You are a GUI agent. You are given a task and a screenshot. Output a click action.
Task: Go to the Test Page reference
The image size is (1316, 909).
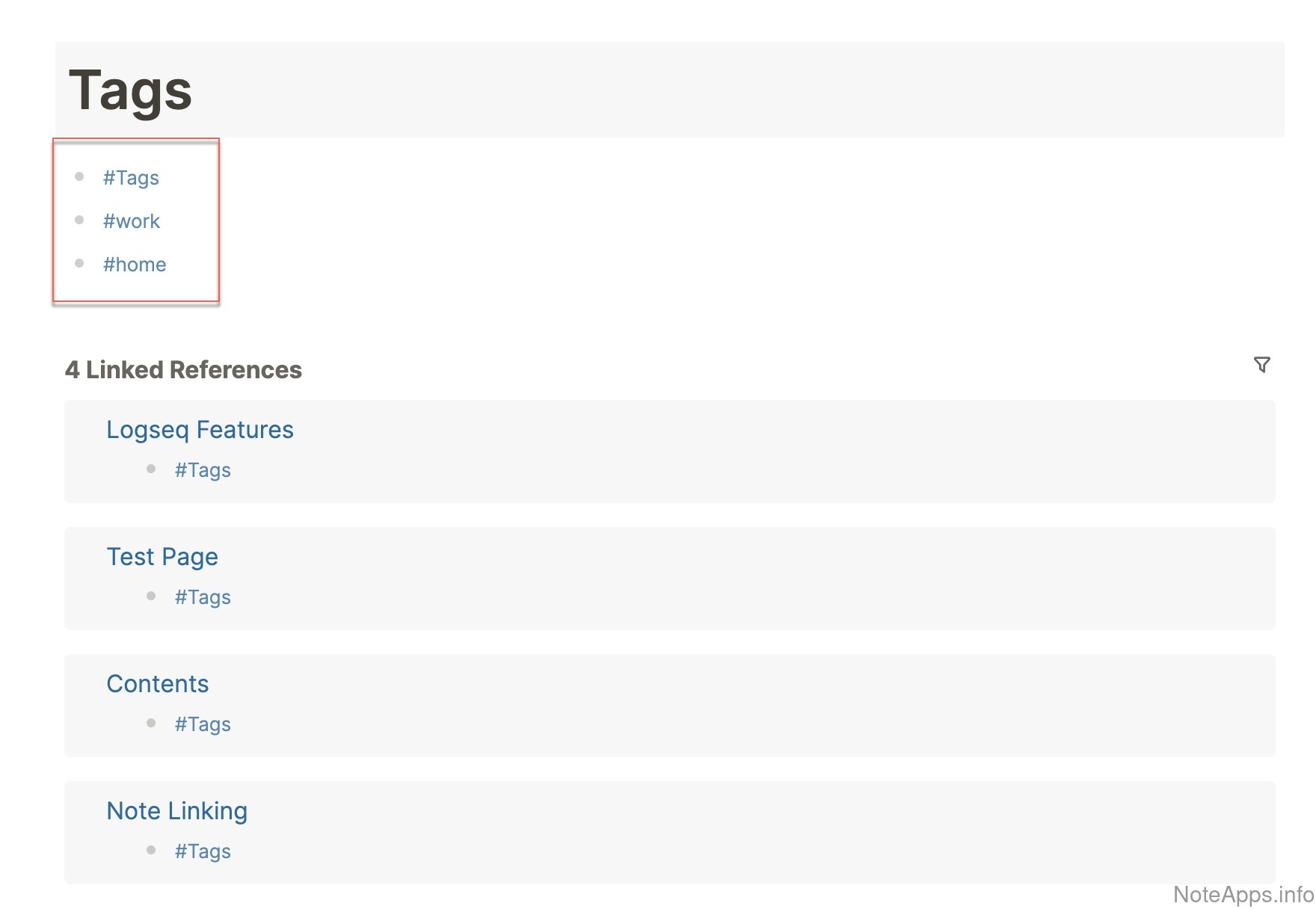162,557
